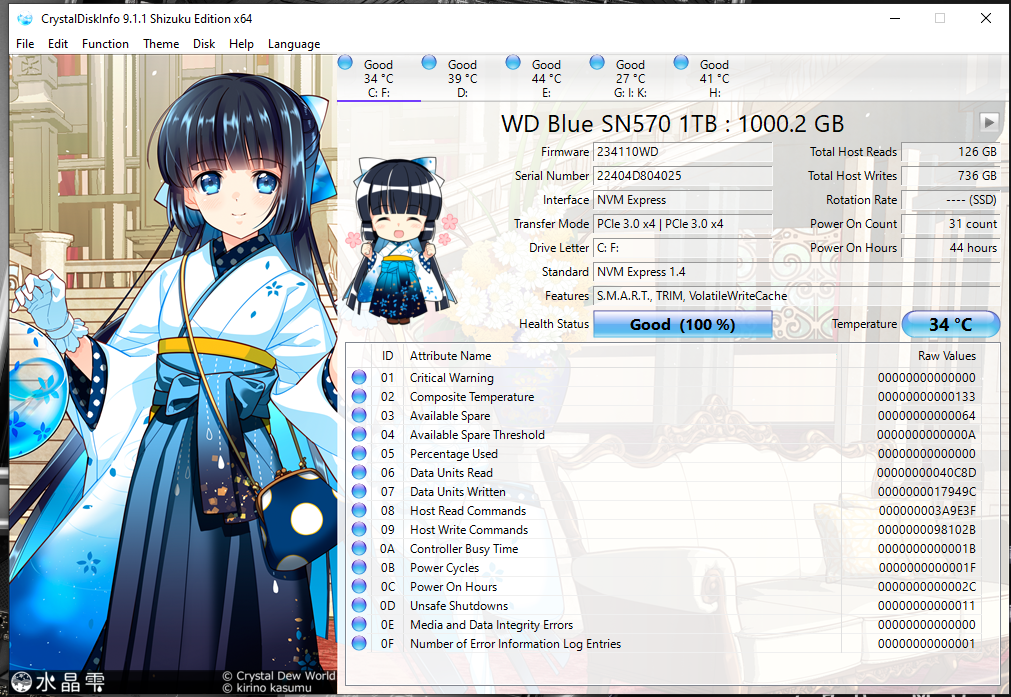
Task: Open the Edit menu
Action: tap(57, 44)
